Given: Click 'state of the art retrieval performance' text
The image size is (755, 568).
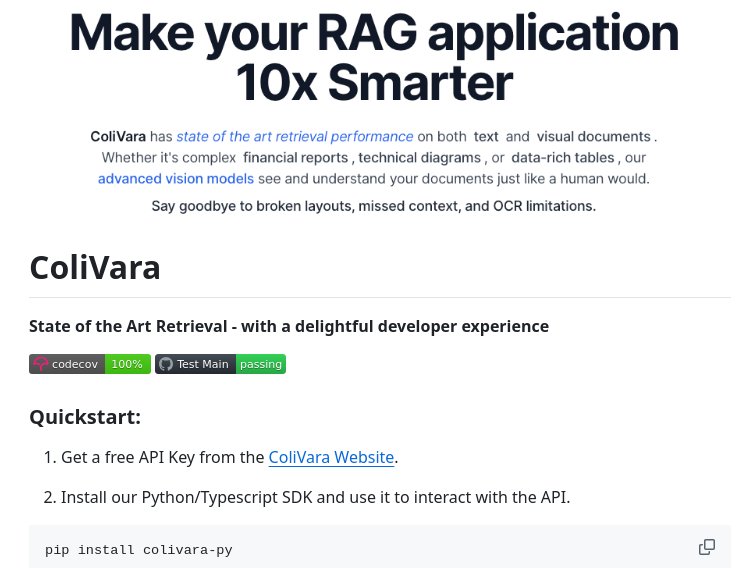Looking at the screenshot, I should [295, 137].
